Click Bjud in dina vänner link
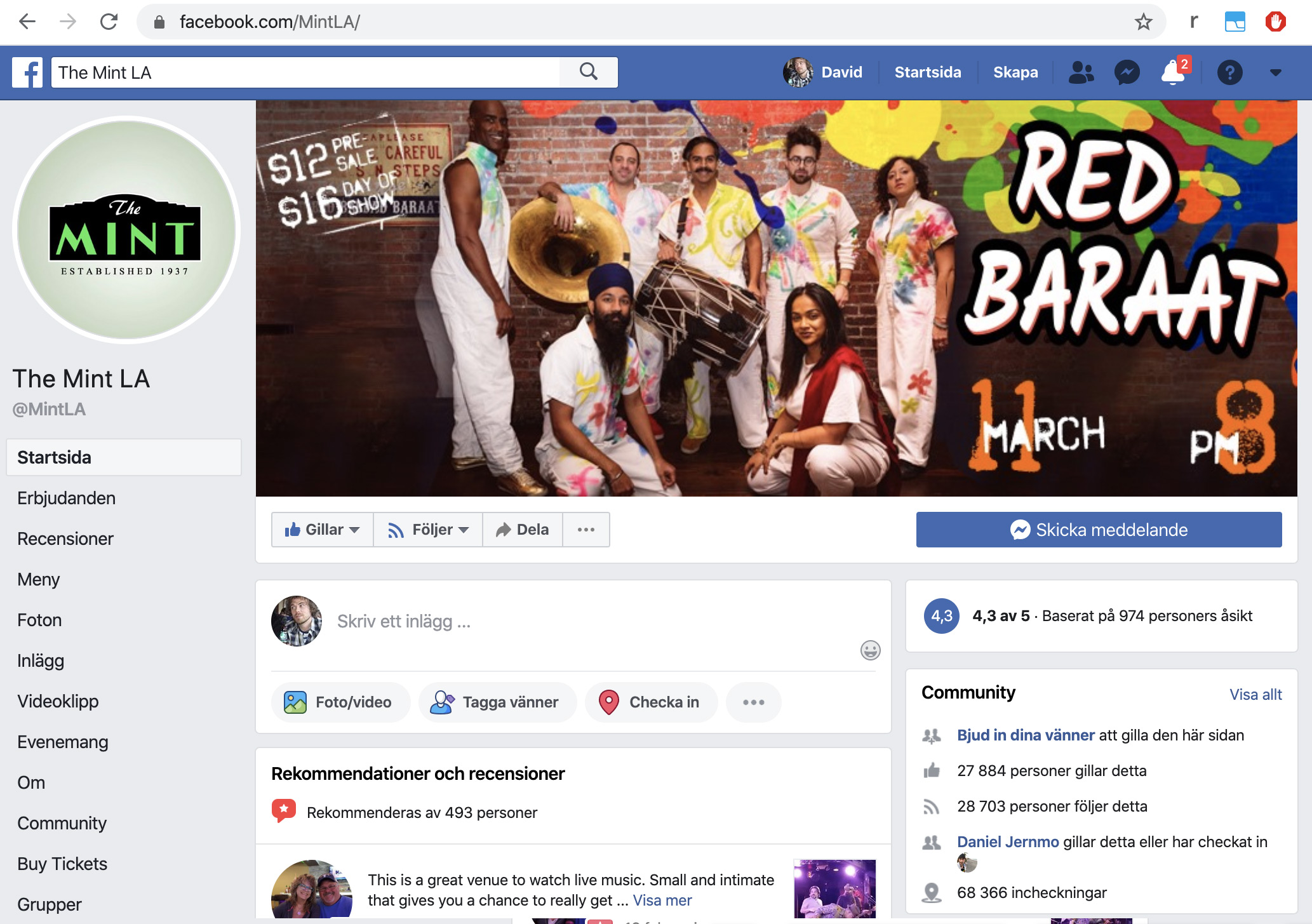1312x924 pixels. coord(1026,735)
